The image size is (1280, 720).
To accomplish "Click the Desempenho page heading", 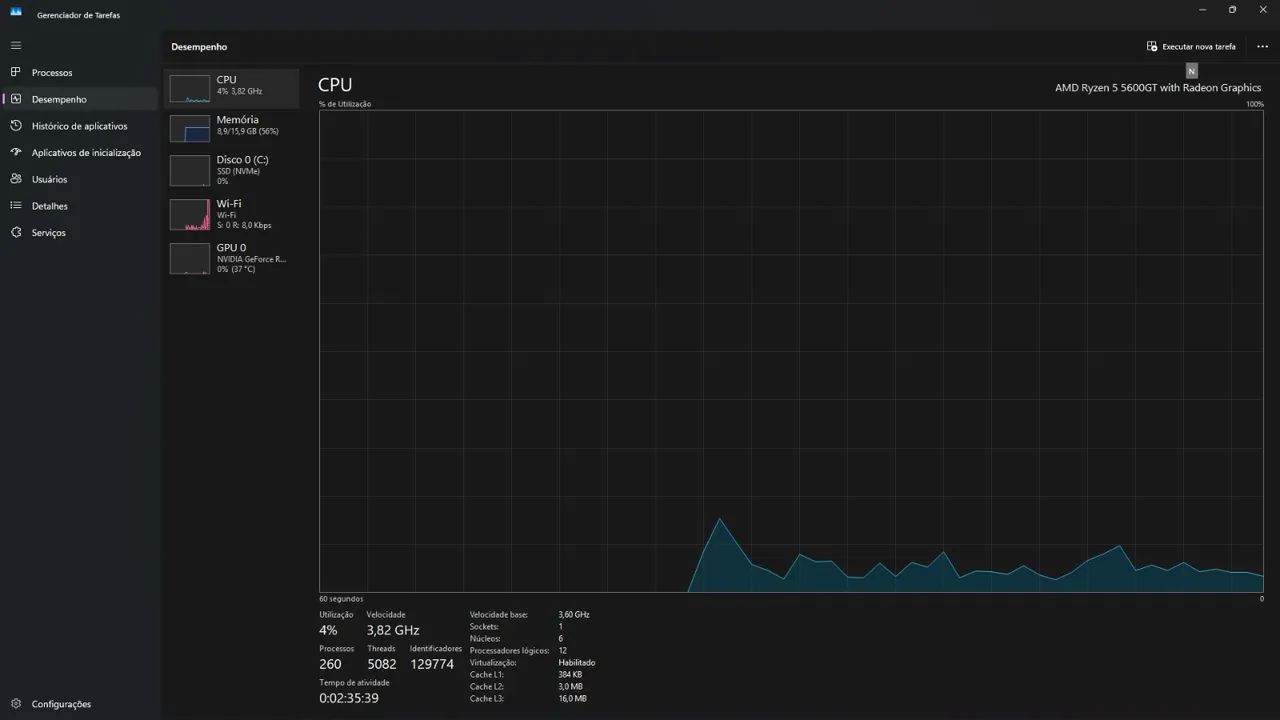I will click(x=199, y=47).
